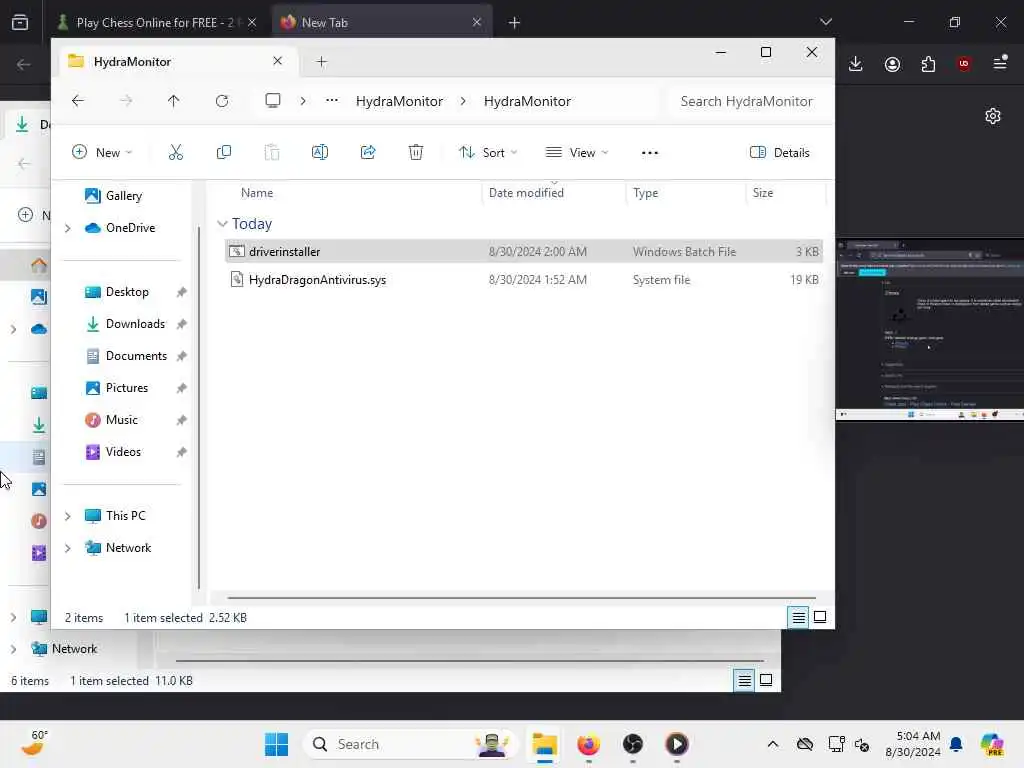Switch to large thumbnails view layout
The width and height of the screenshot is (1024, 768).
click(820, 617)
